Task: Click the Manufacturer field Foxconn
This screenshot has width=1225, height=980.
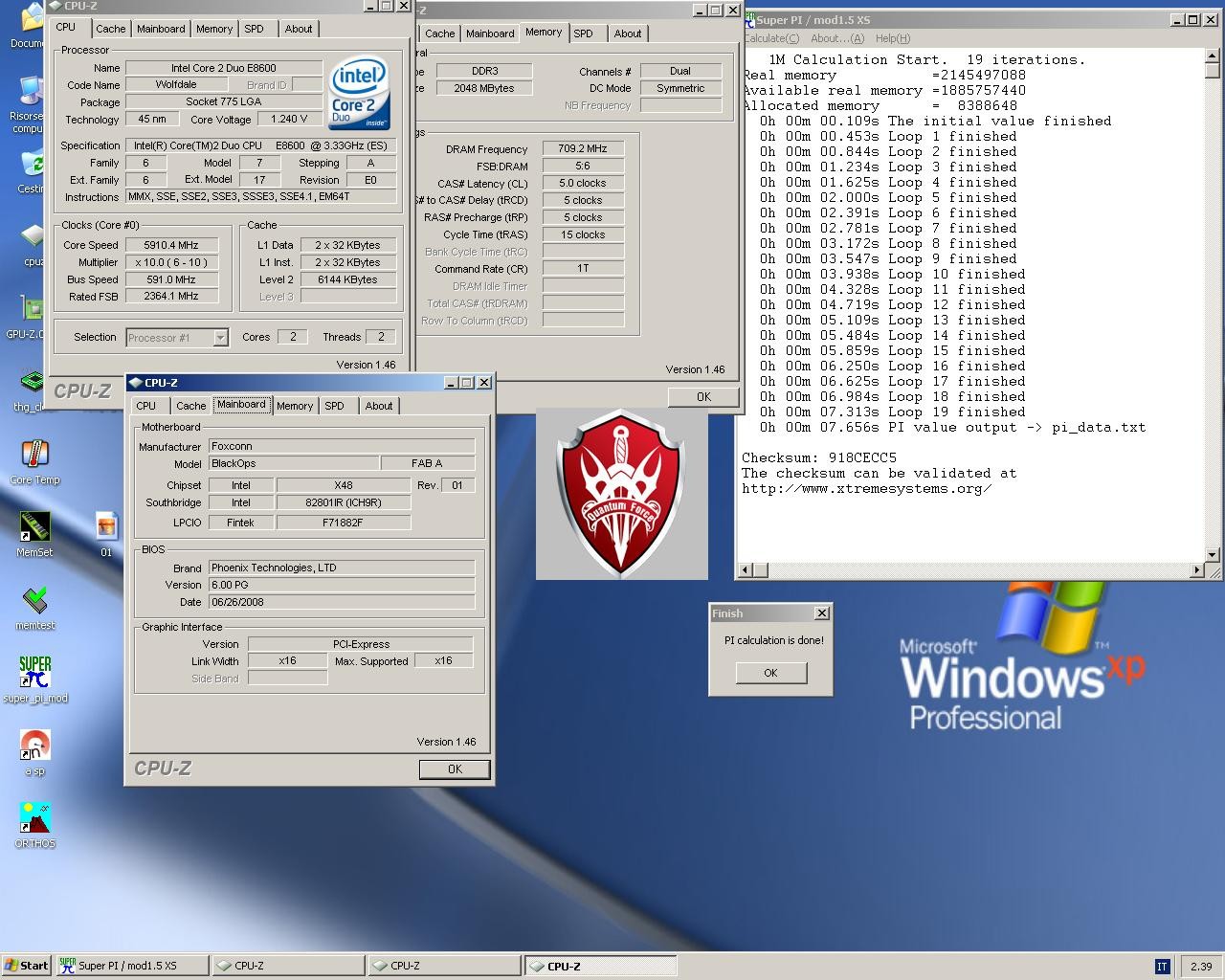Action: pos(342,446)
